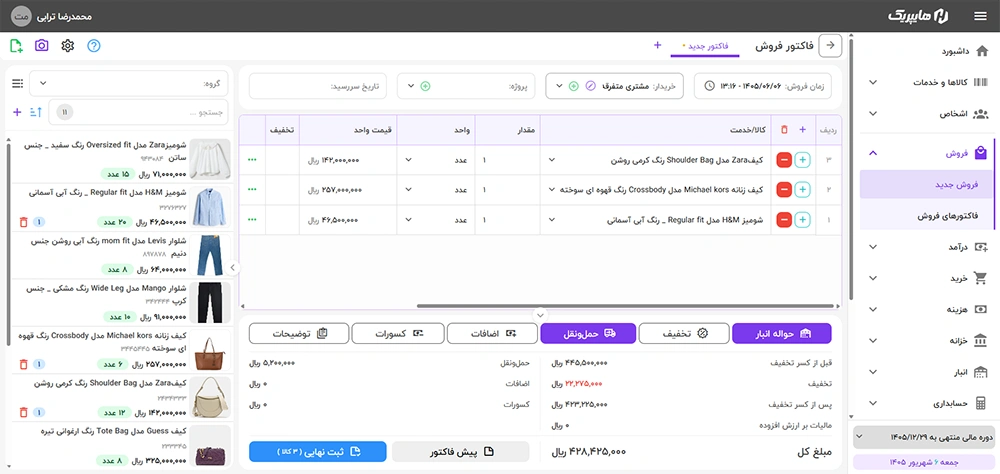Click توضیحات notes button
The width and height of the screenshot is (1000, 474).
(299, 333)
